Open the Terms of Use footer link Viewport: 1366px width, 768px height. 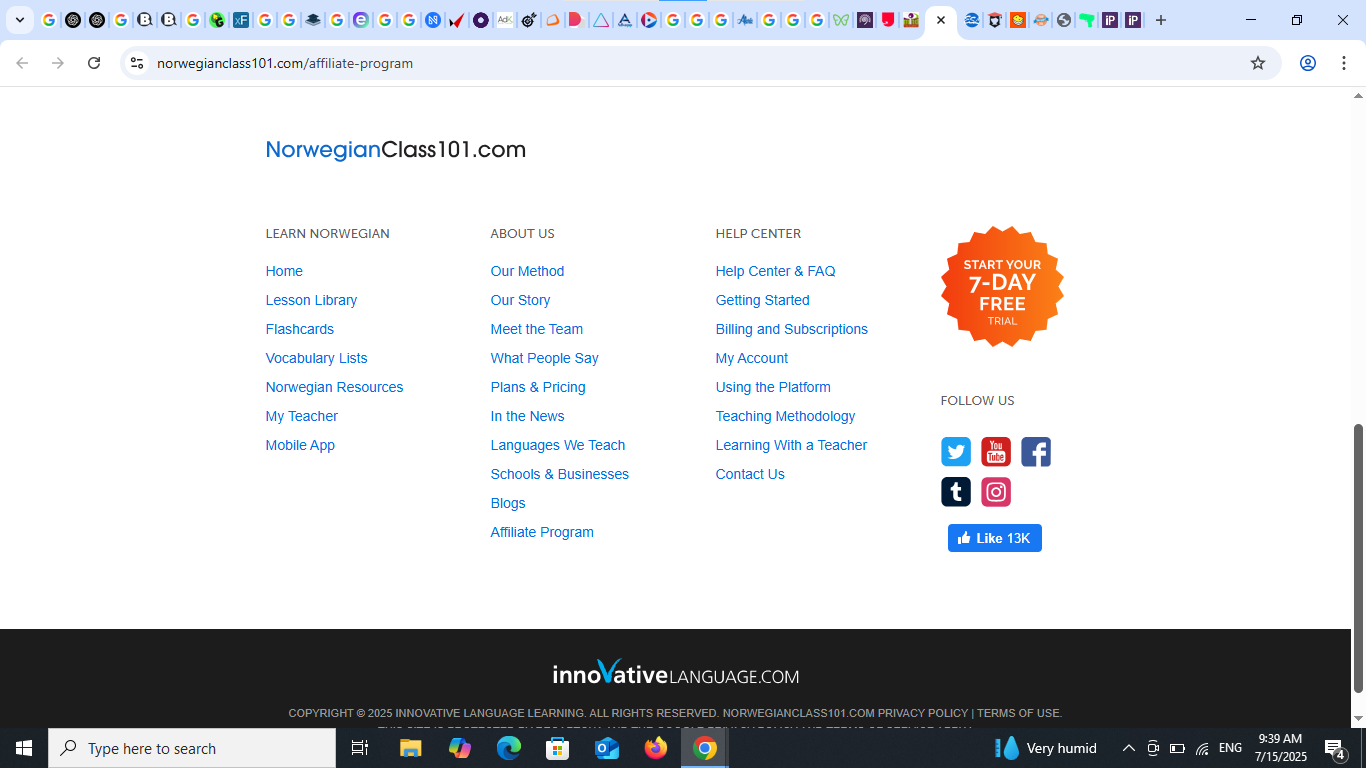click(x=1018, y=713)
